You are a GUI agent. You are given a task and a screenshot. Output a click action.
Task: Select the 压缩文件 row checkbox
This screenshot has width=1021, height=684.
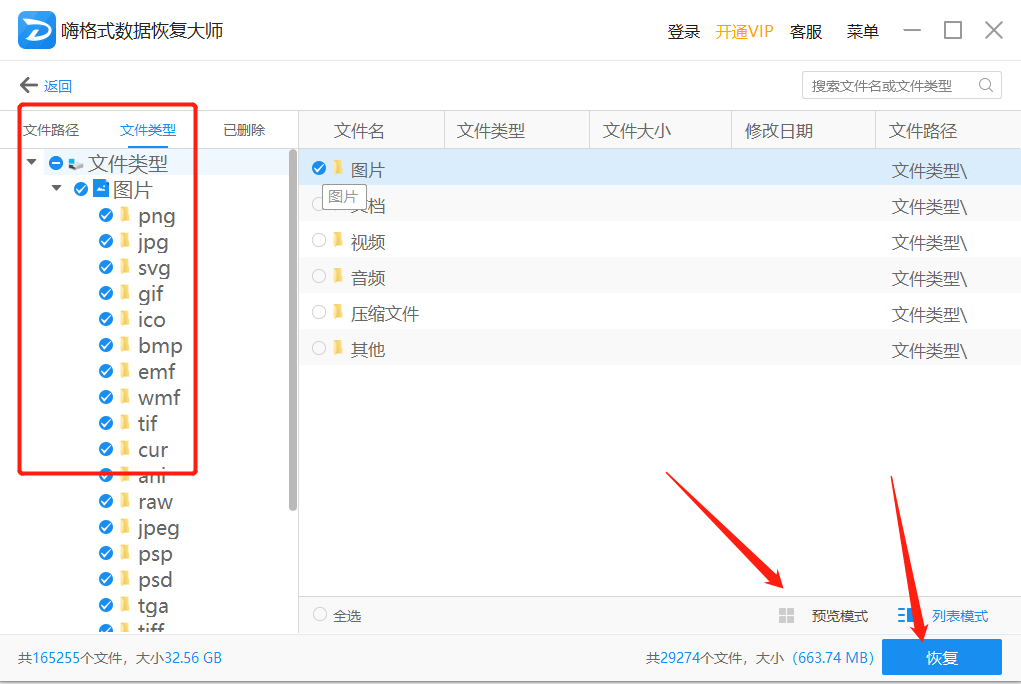pos(319,312)
